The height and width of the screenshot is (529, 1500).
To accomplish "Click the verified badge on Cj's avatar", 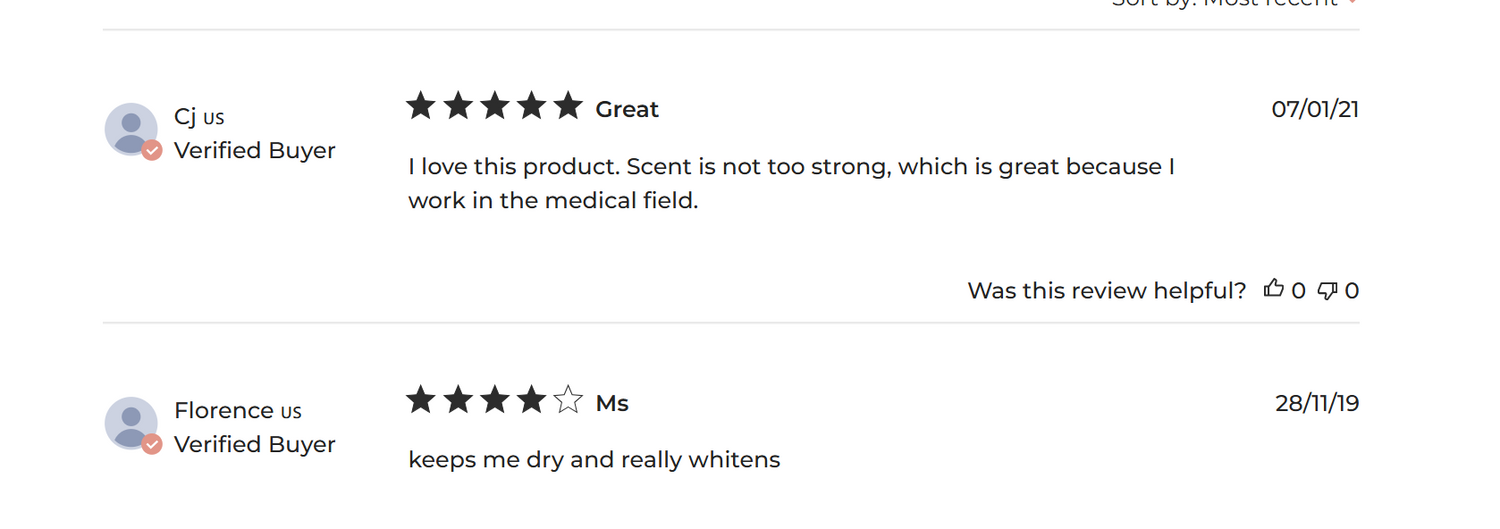I will (152, 150).
